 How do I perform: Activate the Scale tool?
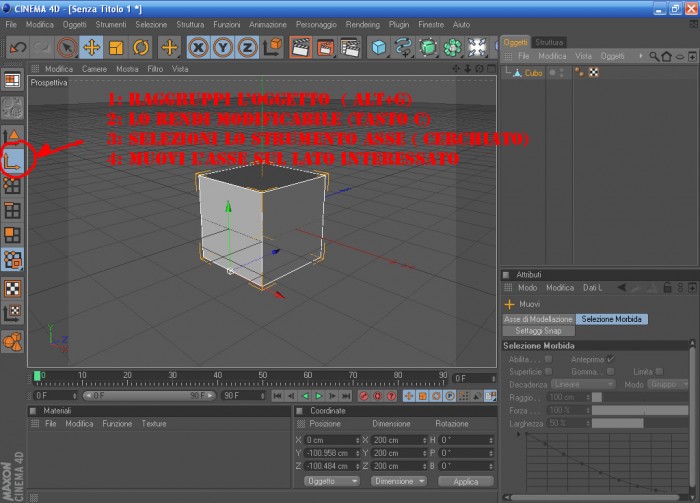116,47
